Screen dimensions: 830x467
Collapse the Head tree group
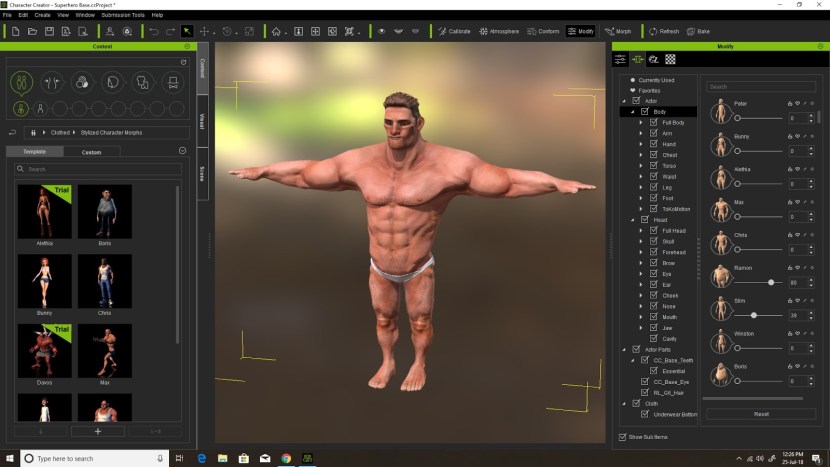(632, 220)
